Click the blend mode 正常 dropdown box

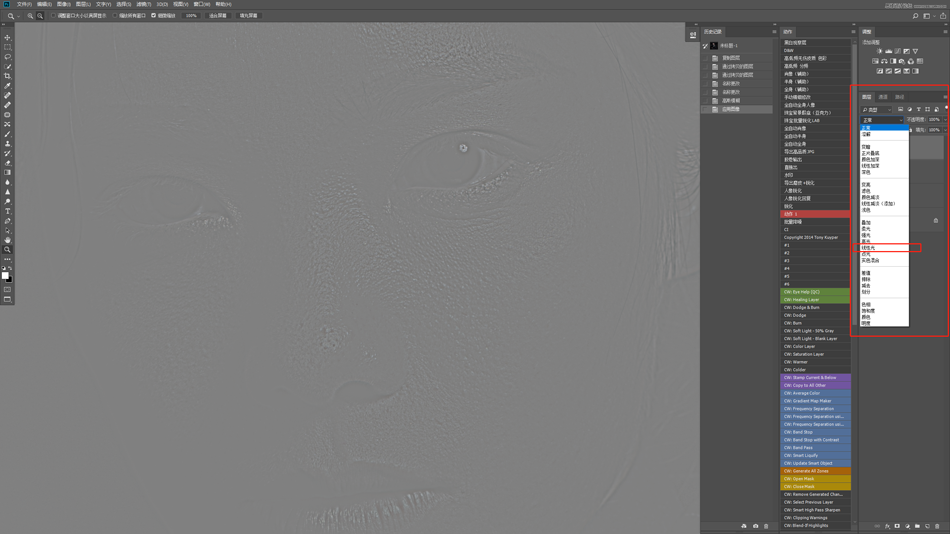tap(882, 120)
